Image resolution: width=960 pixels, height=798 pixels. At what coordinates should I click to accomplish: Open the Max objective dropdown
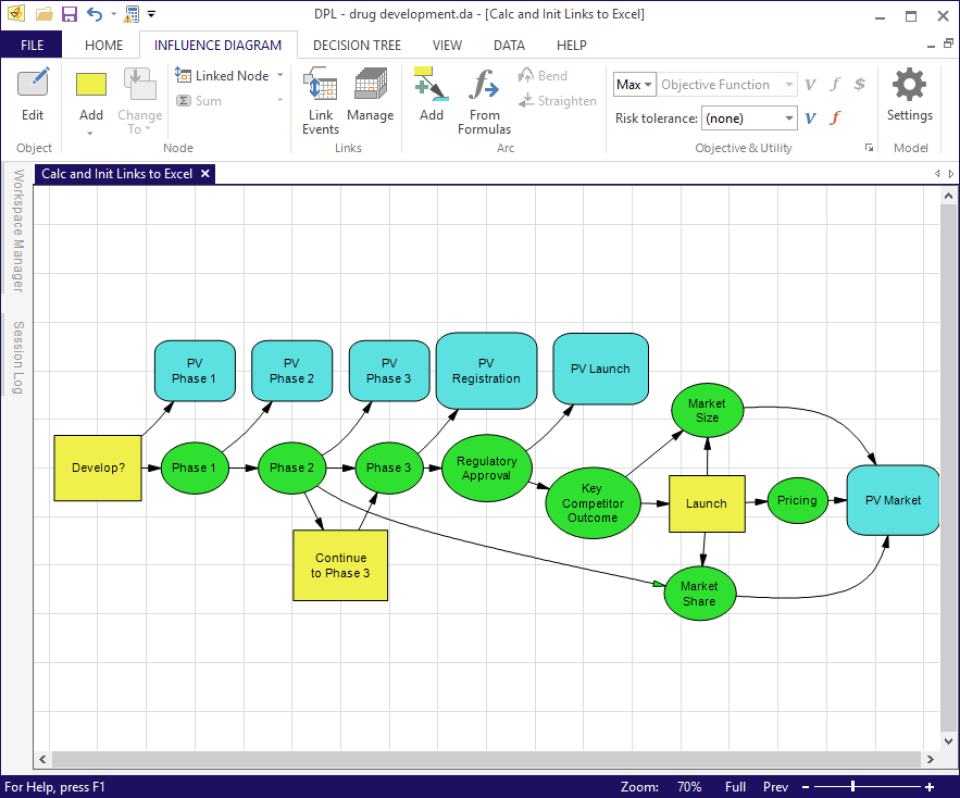tap(634, 85)
